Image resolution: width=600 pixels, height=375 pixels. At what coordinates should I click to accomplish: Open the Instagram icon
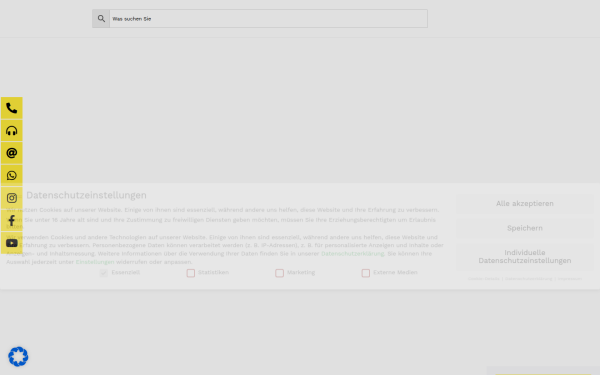11,198
